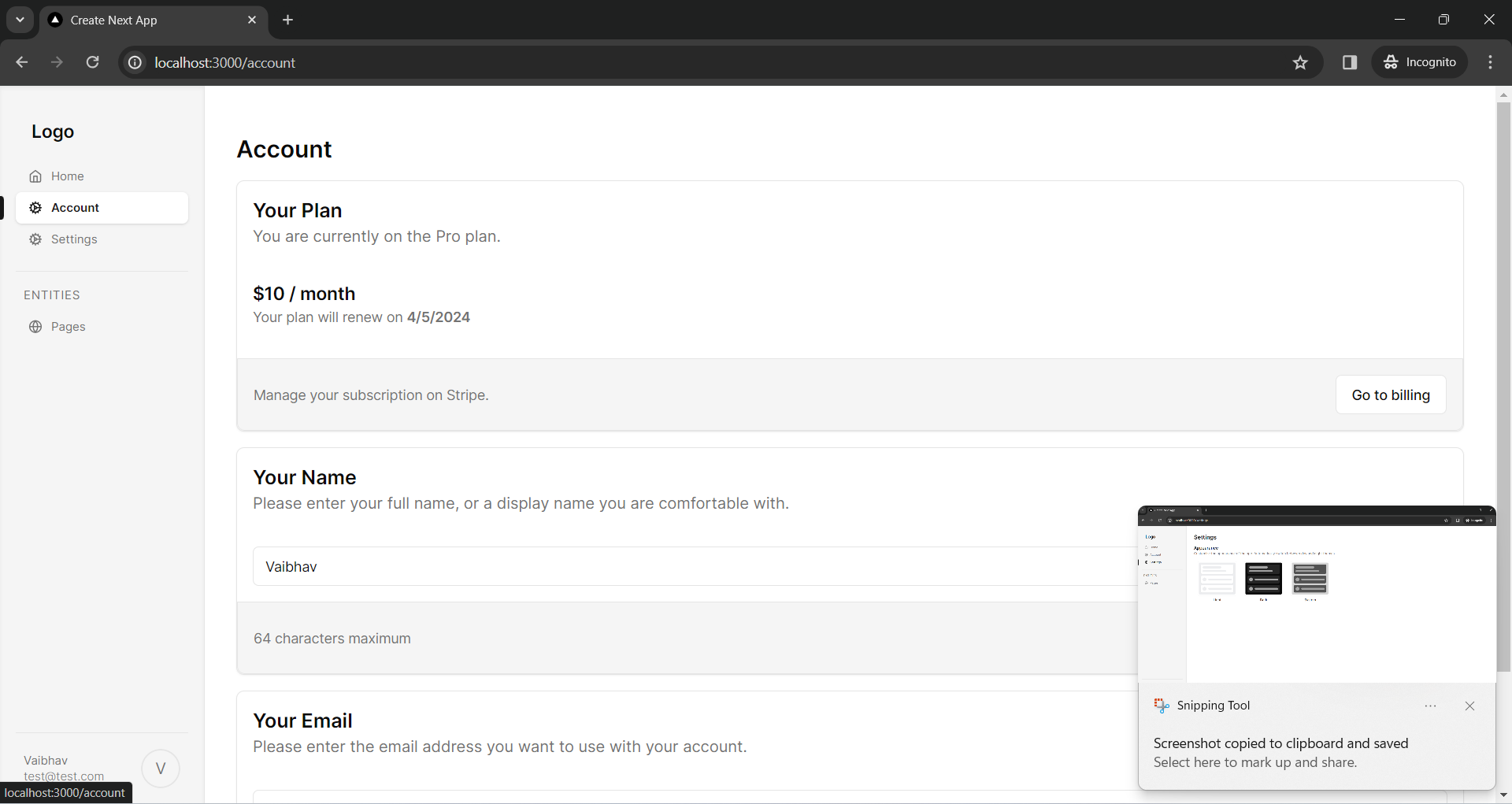1512x804 pixels.
Task: Click the '64 characters maximum' hint
Action: pos(332,639)
